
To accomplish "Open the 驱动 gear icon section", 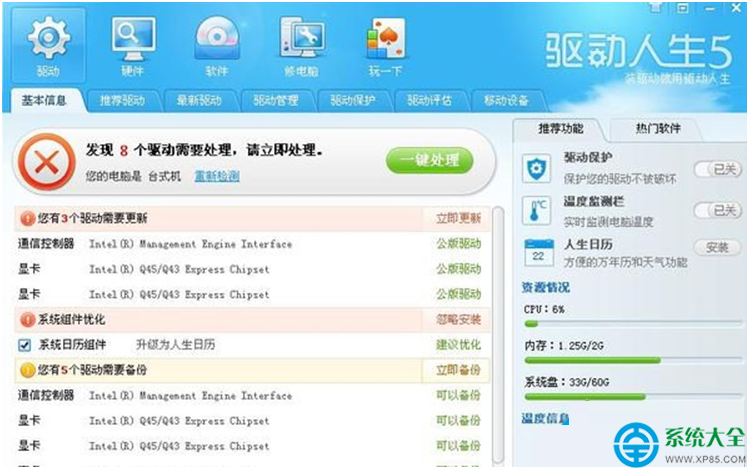I will coord(48,46).
